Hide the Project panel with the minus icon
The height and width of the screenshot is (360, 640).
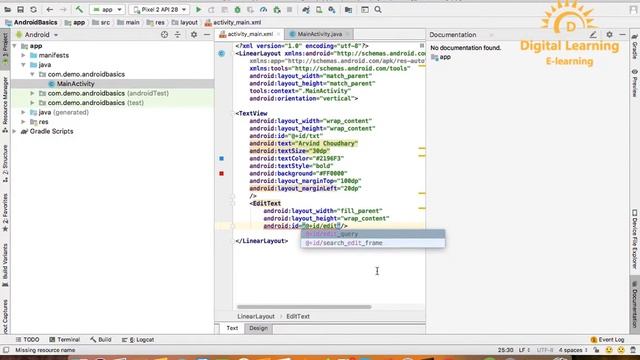click(207, 35)
